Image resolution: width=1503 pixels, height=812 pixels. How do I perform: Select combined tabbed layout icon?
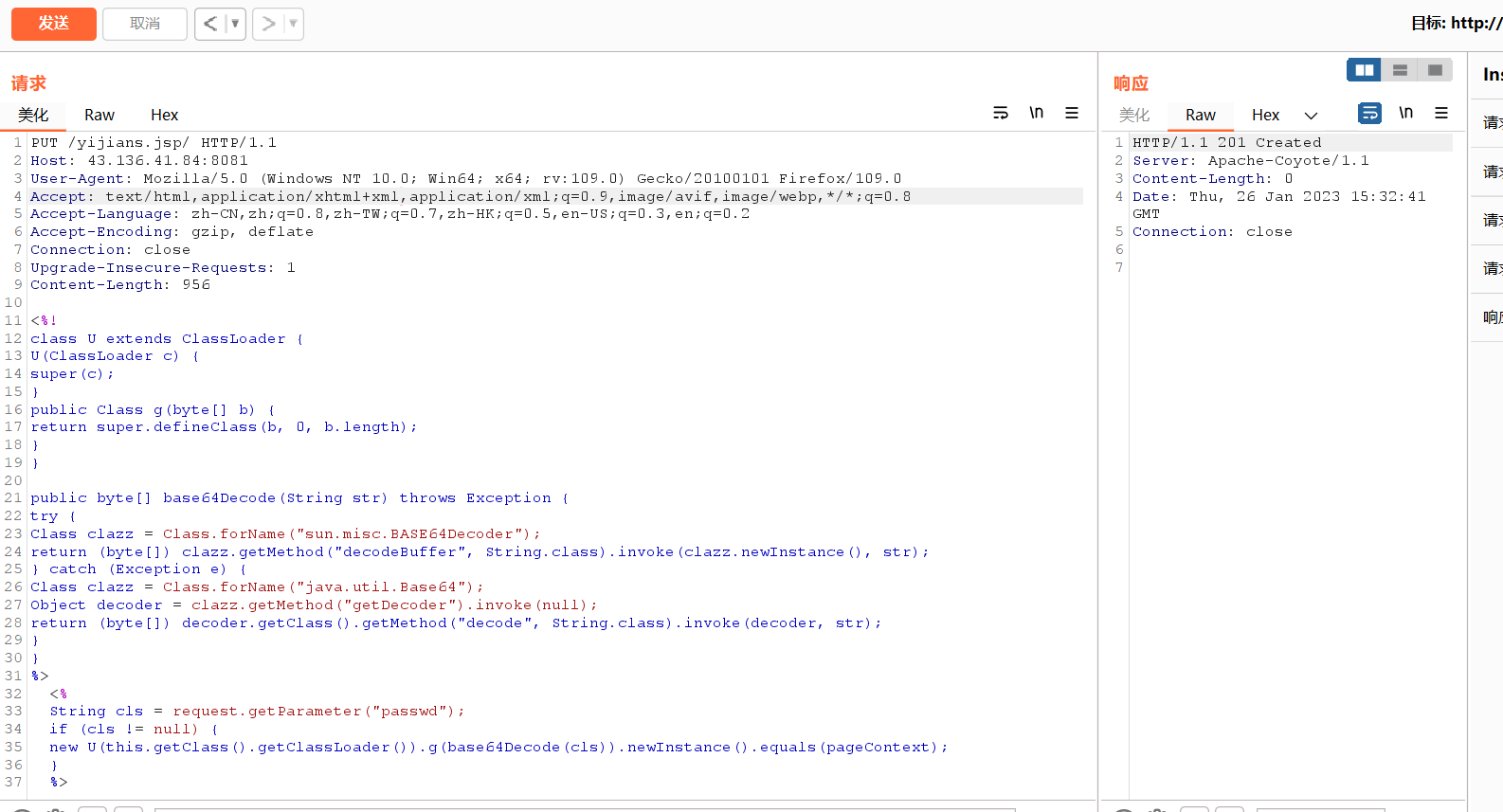tap(1435, 70)
